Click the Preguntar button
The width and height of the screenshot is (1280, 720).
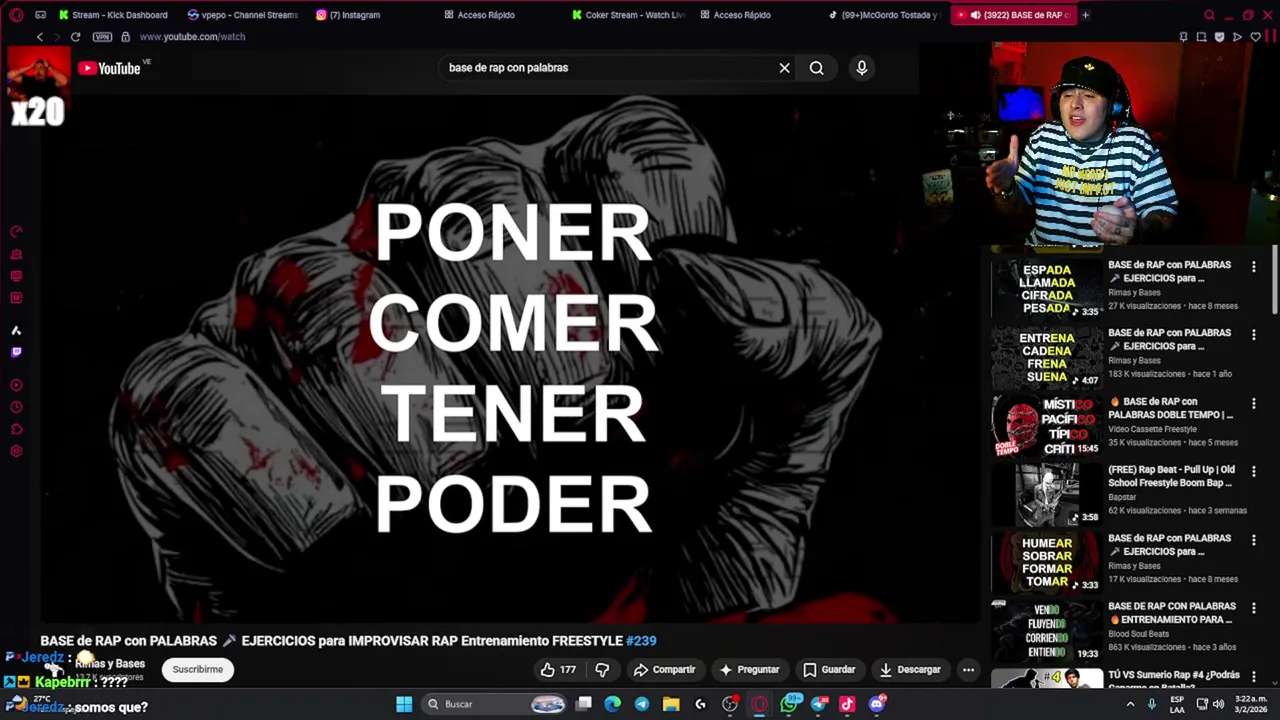point(748,670)
